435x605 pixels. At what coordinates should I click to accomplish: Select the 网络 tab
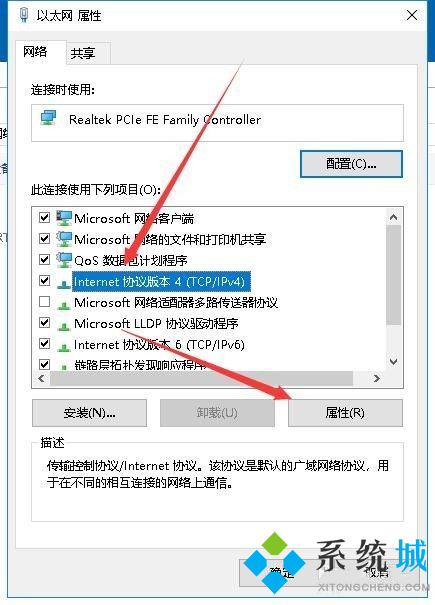coord(35,51)
